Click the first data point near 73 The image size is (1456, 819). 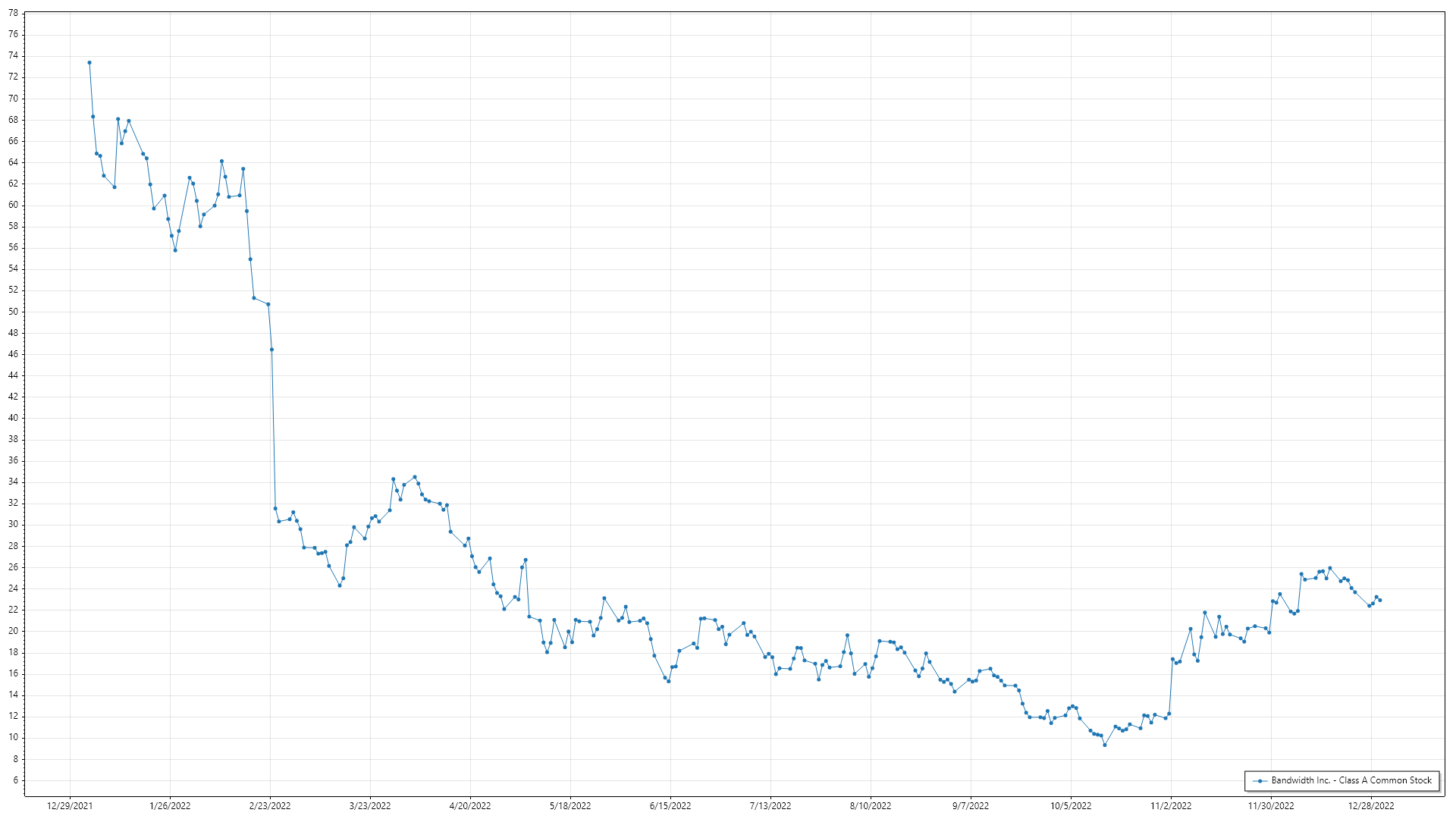(x=89, y=63)
